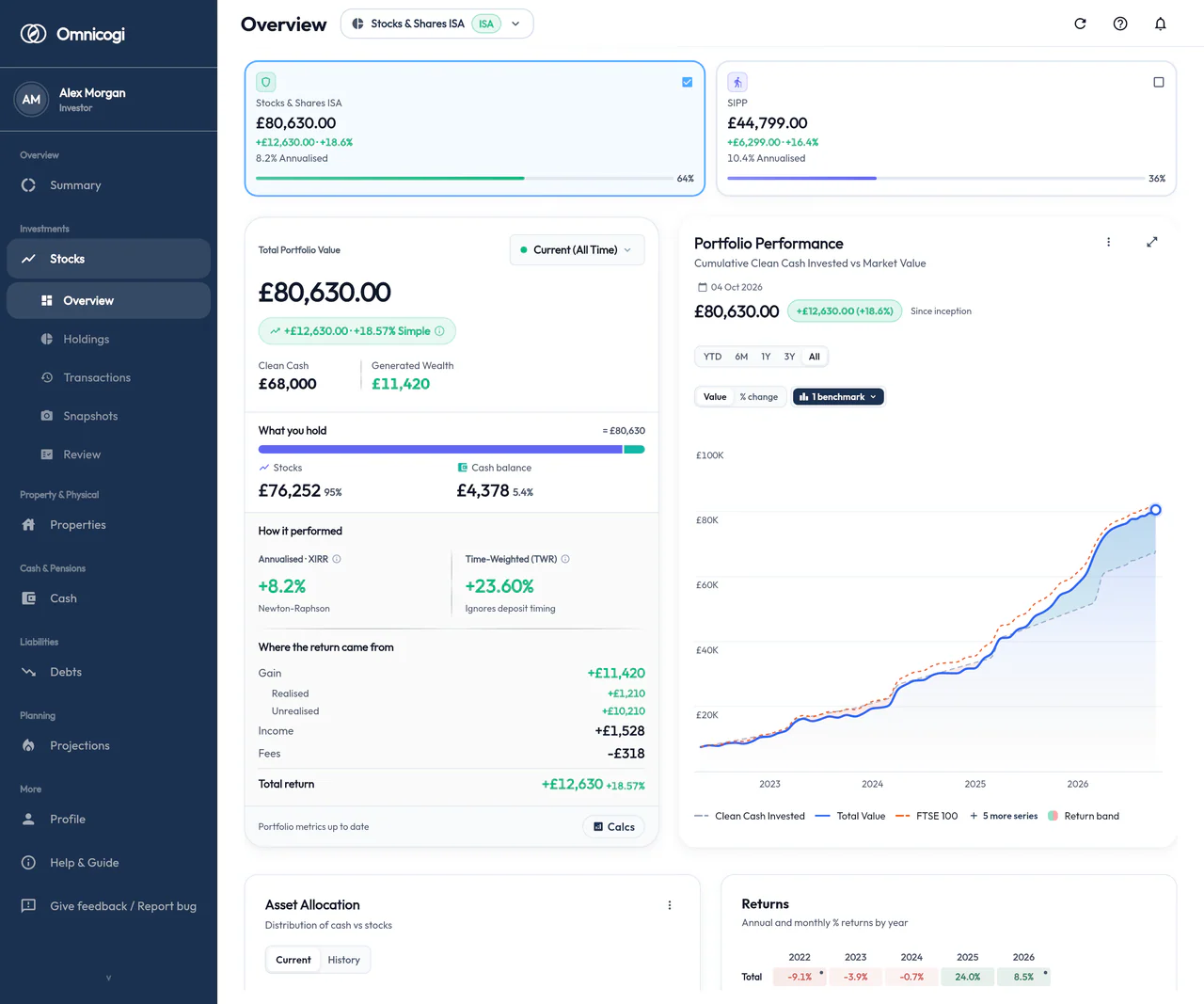This screenshot has height=1004, width=1204.
Task: Open Give feedback / Report bug link
Action: [x=108, y=906]
